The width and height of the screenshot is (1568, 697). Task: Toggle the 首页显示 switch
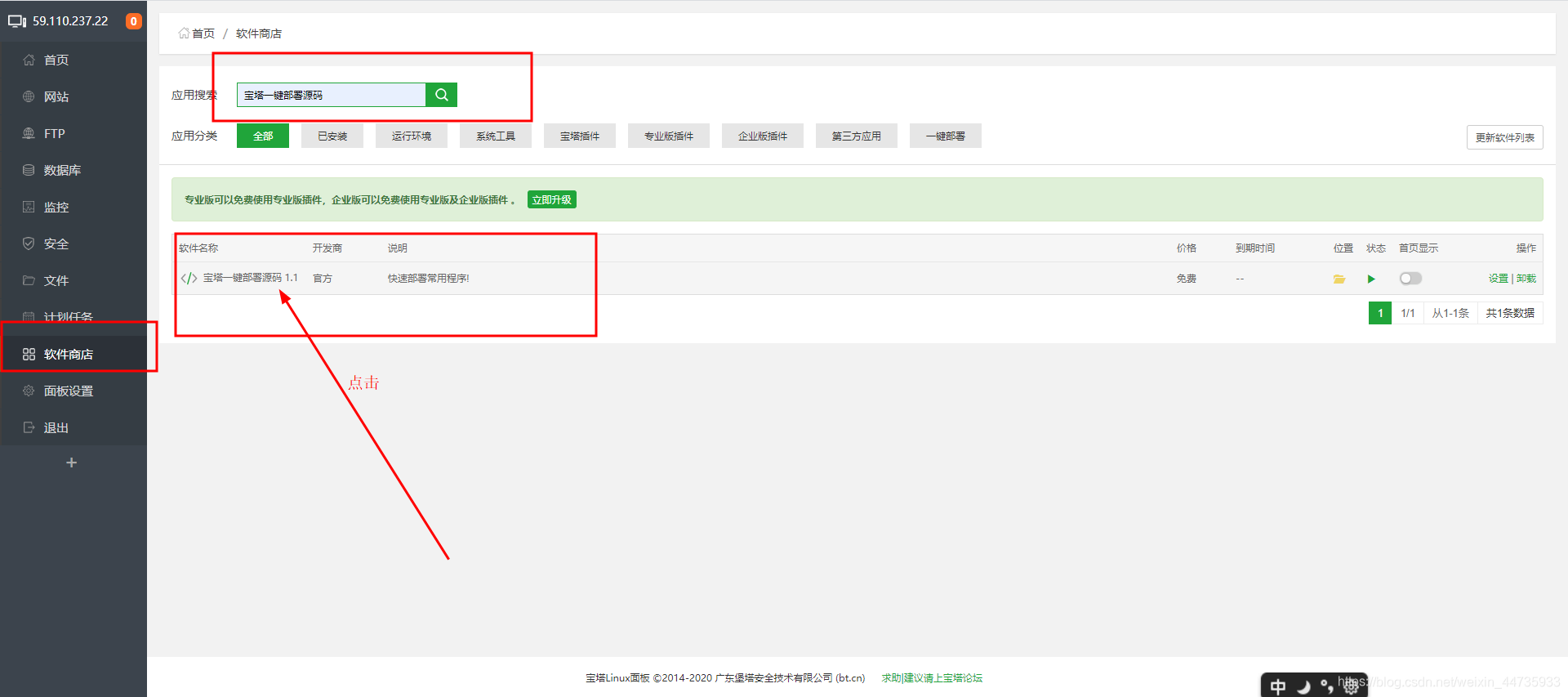1410,279
